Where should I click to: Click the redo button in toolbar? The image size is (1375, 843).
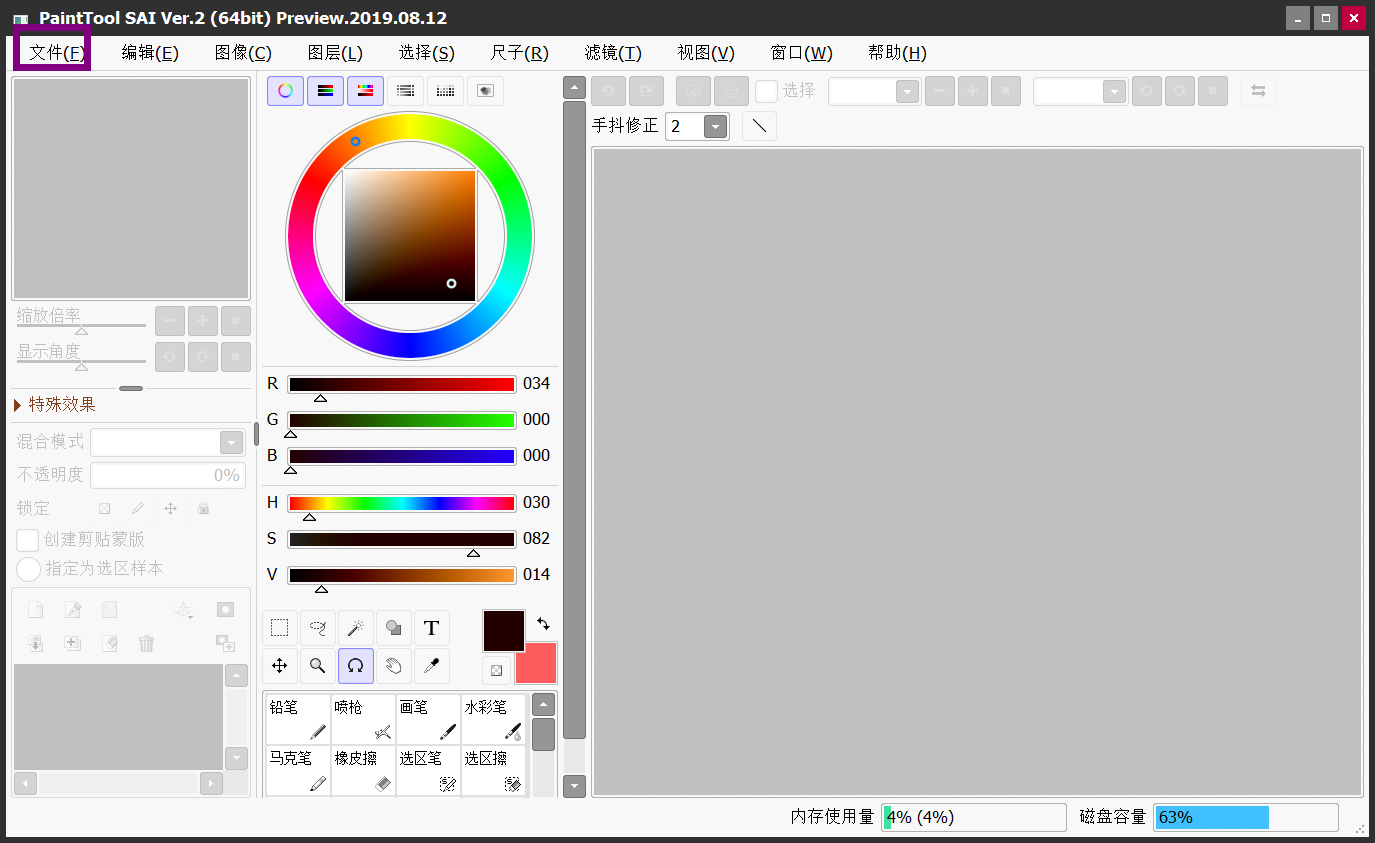tap(646, 91)
